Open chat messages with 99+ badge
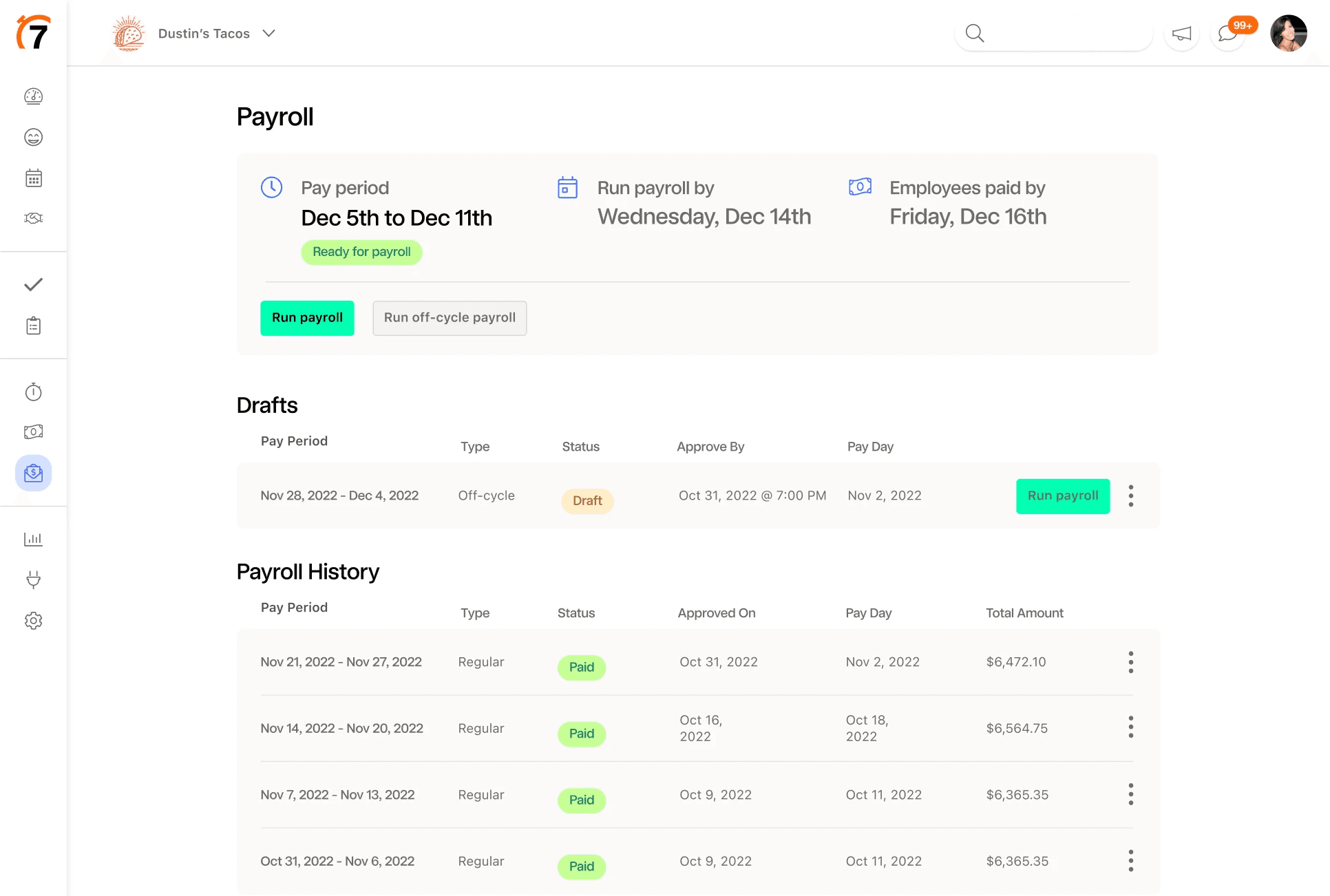 1228,33
